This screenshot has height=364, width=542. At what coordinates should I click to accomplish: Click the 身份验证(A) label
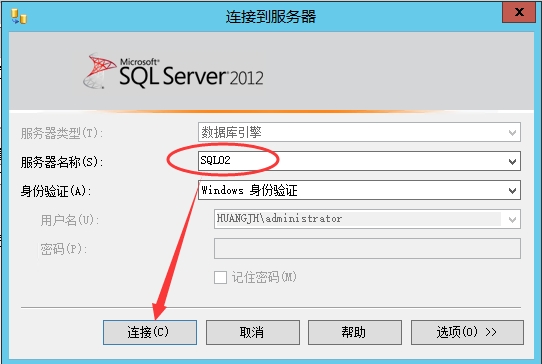pyautogui.click(x=56, y=191)
